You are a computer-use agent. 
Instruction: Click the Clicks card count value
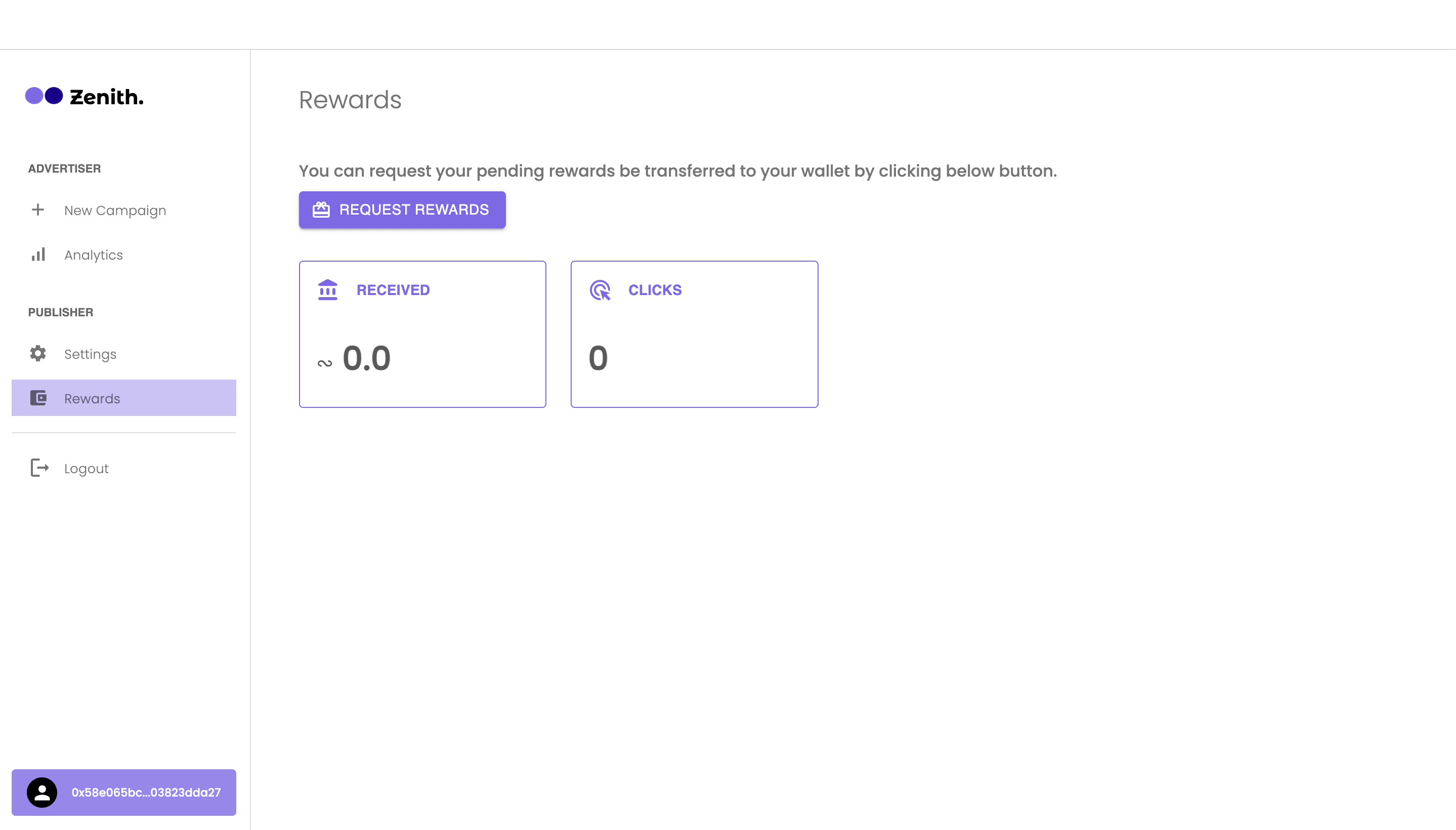598,358
